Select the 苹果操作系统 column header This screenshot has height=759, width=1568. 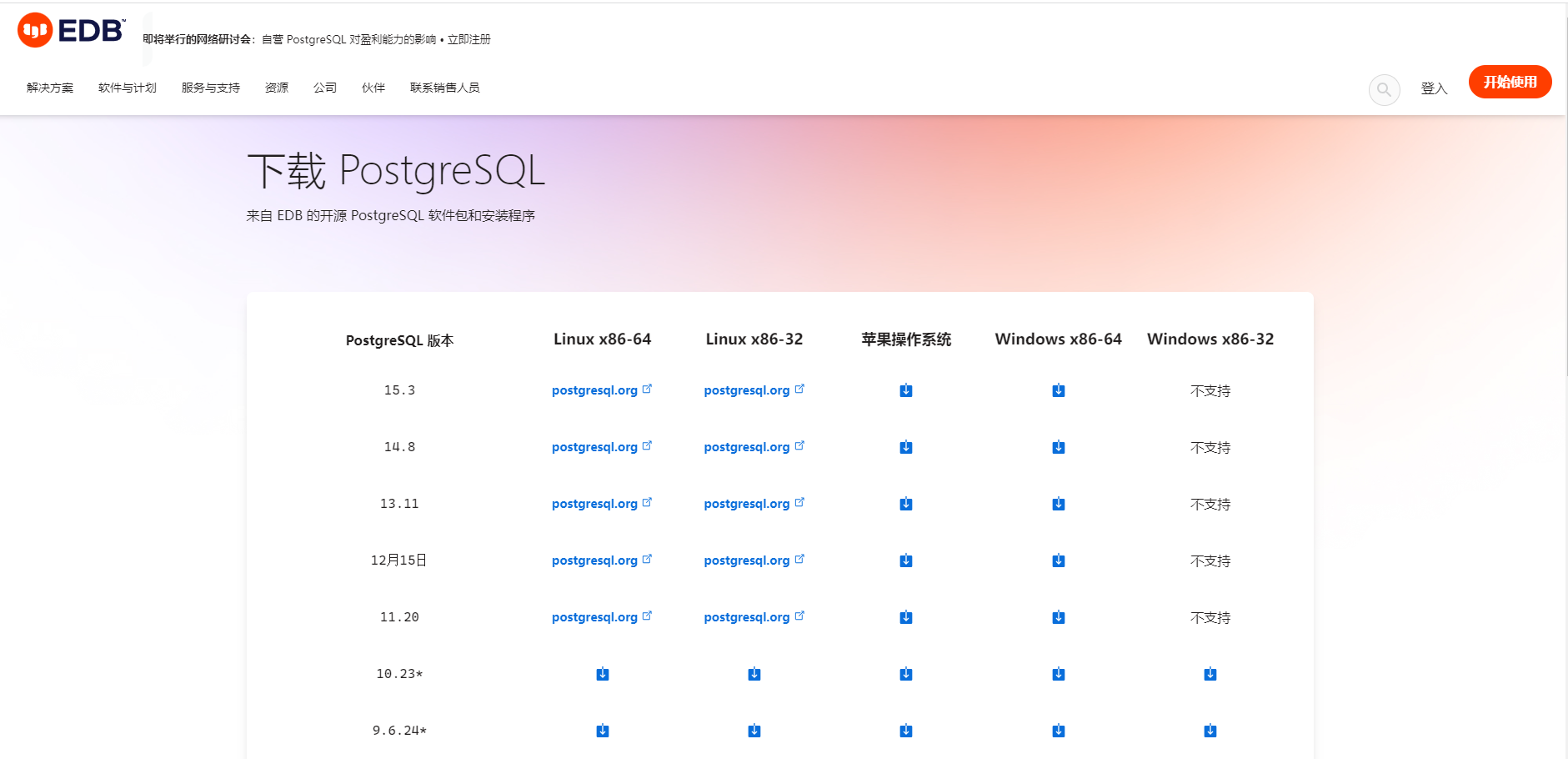[x=906, y=339]
